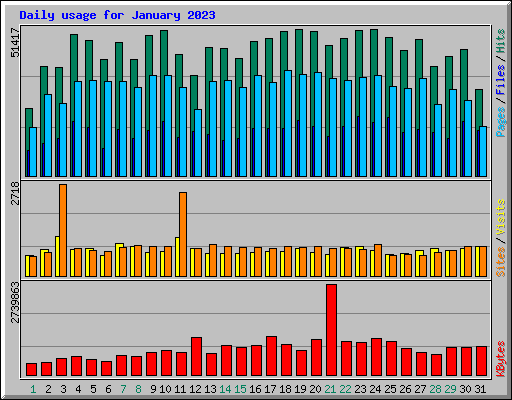Screen dimensions: 512x400
Task: Click the tallest red KBytes bar on day 21
Action: [x=331, y=330]
